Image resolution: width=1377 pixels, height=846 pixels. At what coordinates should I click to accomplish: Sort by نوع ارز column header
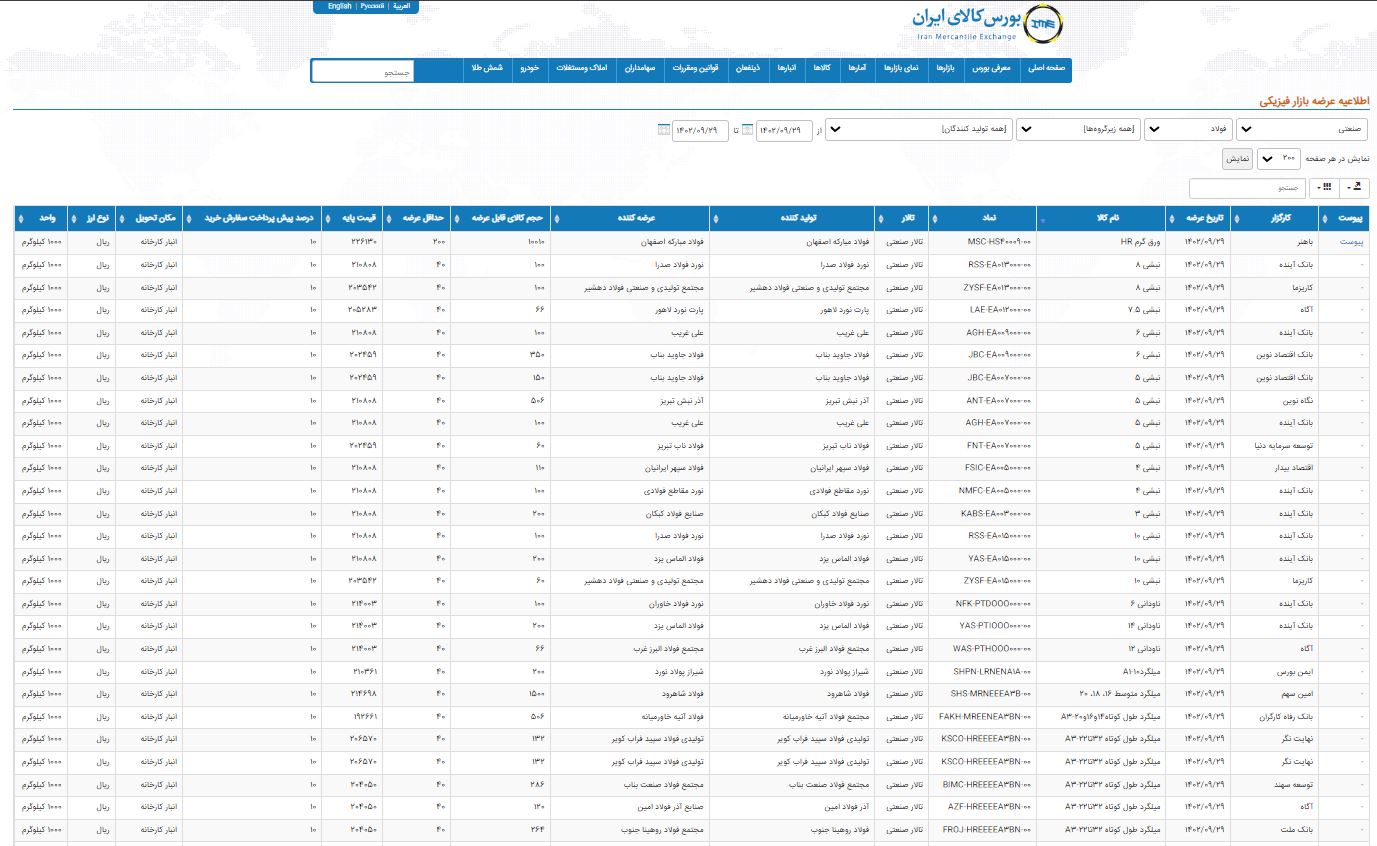tap(92, 218)
